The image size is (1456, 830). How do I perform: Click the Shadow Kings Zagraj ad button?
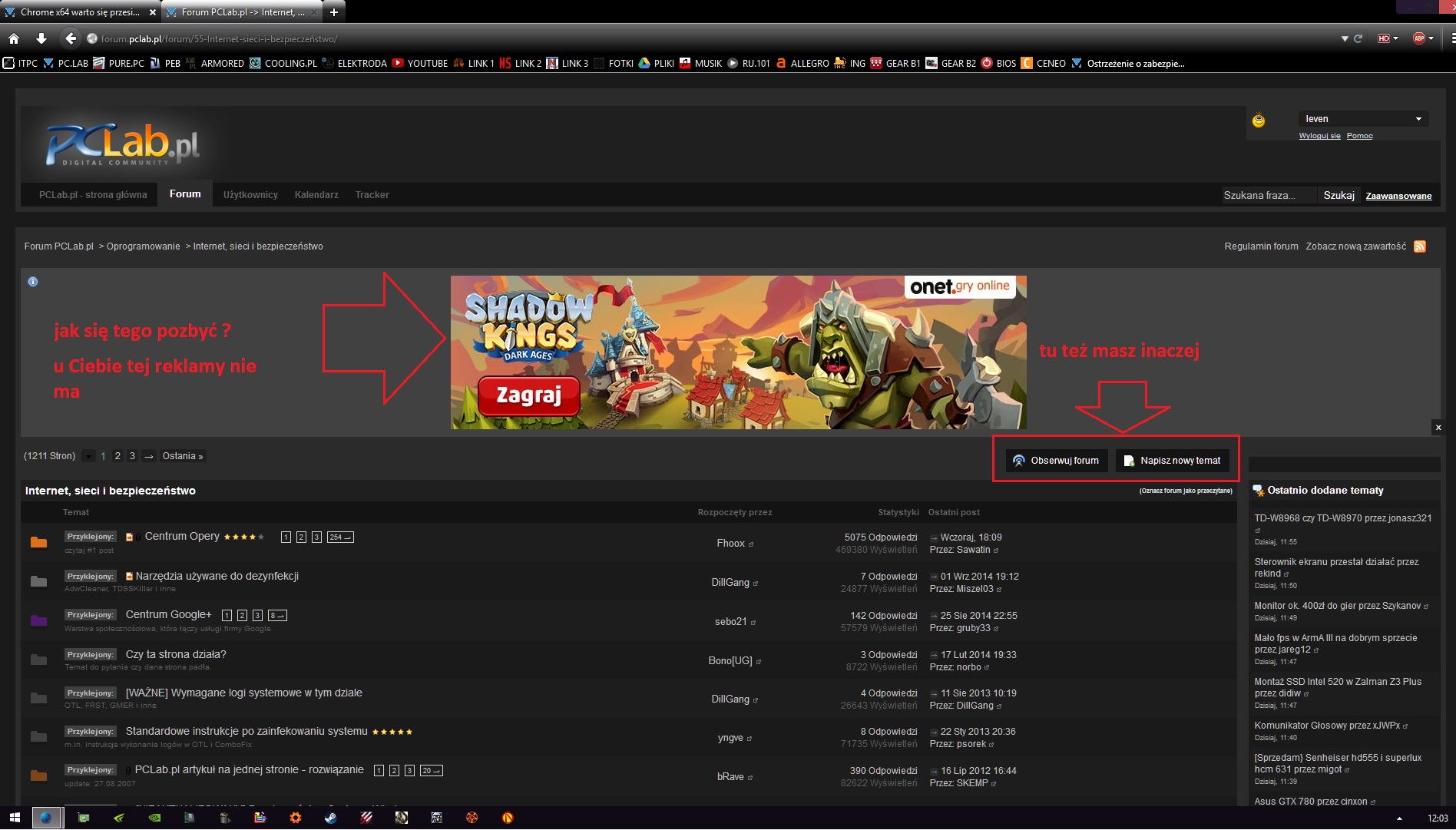click(x=528, y=395)
